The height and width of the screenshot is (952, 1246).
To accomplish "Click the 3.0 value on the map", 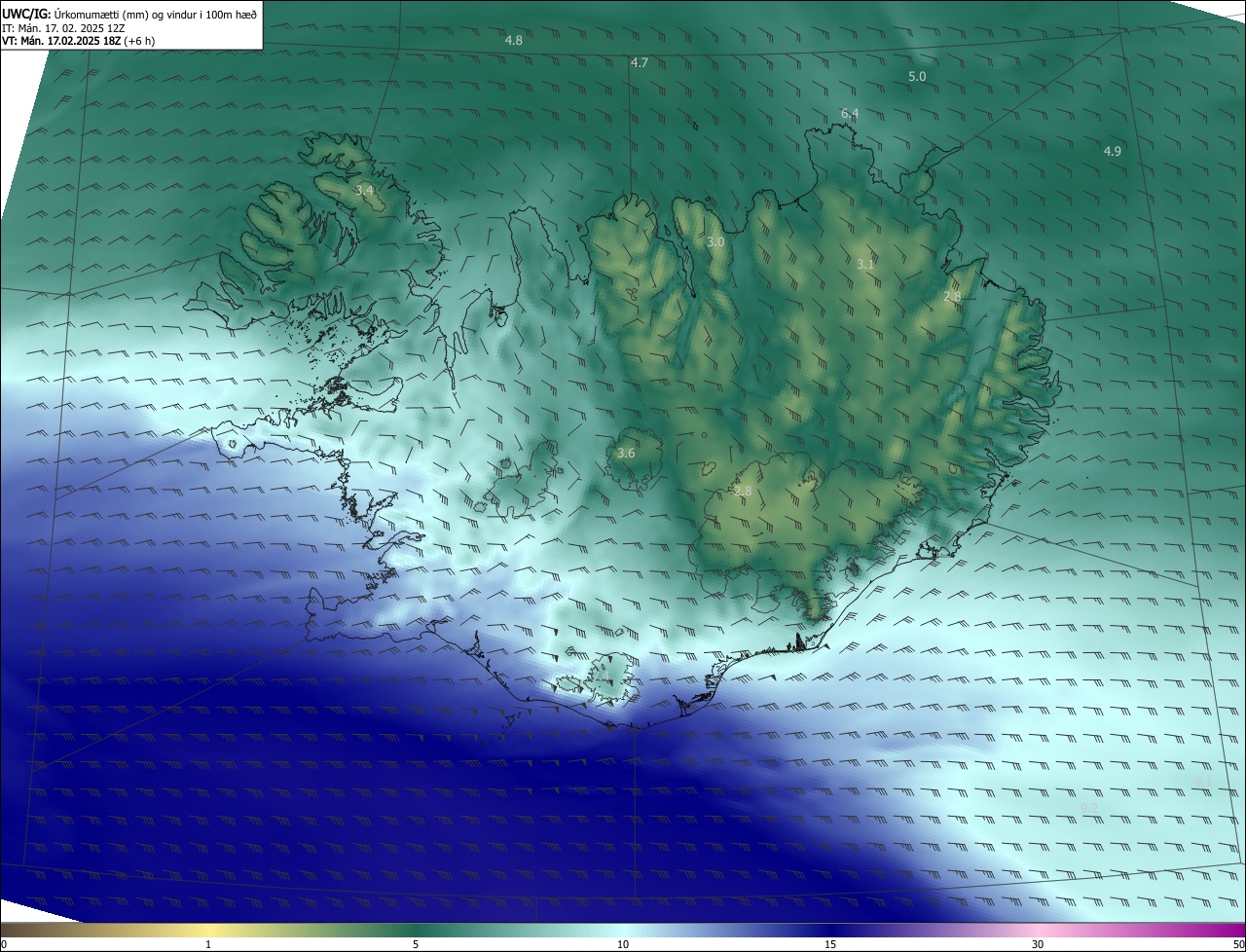I will (715, 241).
